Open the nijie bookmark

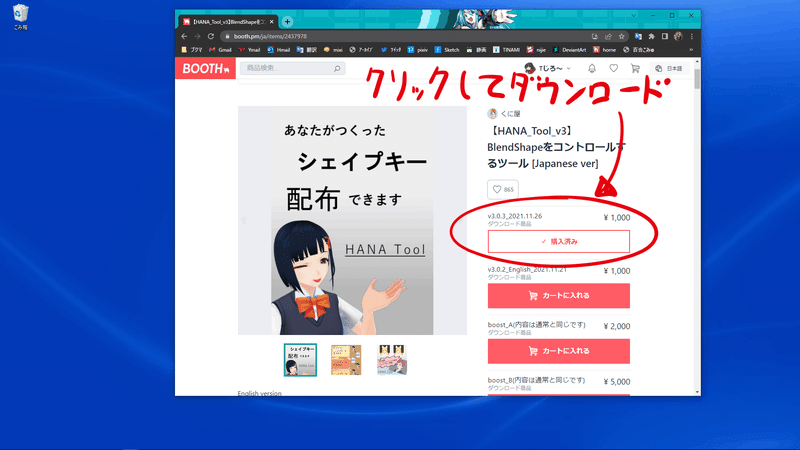536,50
